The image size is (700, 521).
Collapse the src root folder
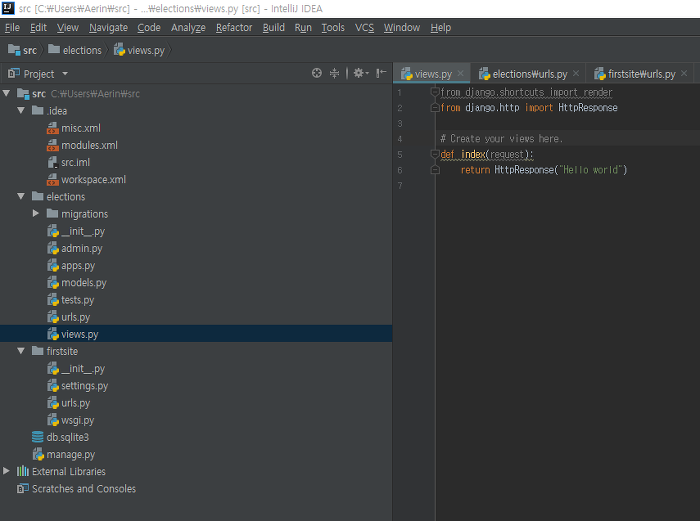pos(6,93)
